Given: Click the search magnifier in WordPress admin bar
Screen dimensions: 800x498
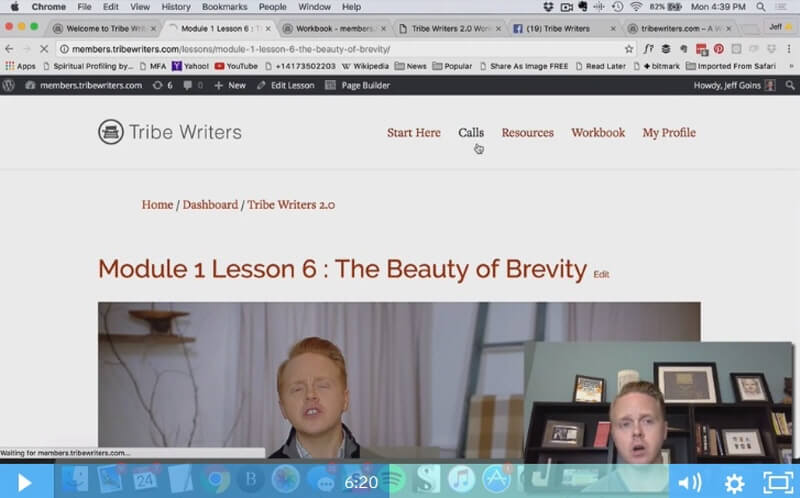Looking at the screenshot, I should click(x=790, y=85).
